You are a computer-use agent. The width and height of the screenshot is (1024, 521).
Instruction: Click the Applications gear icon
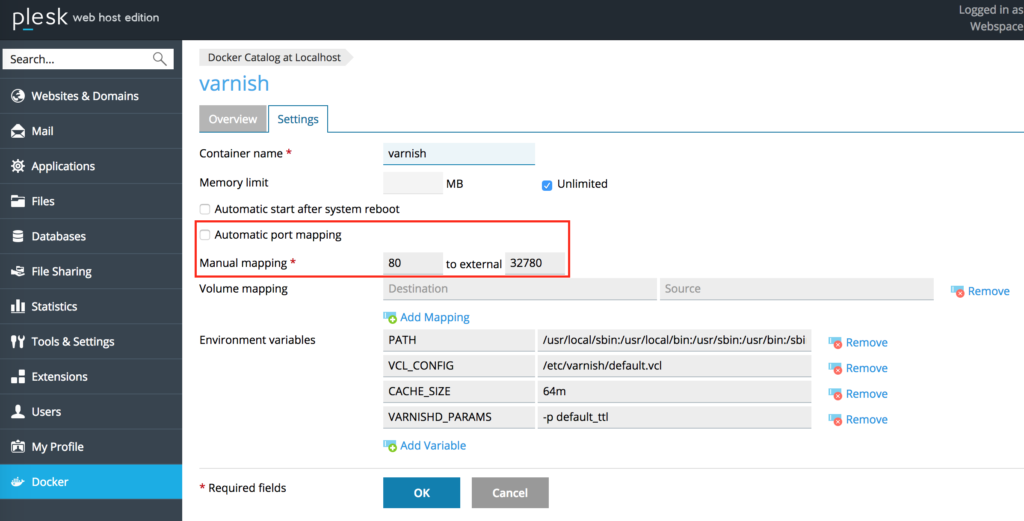pyautogui.click(x=18, y=166)
